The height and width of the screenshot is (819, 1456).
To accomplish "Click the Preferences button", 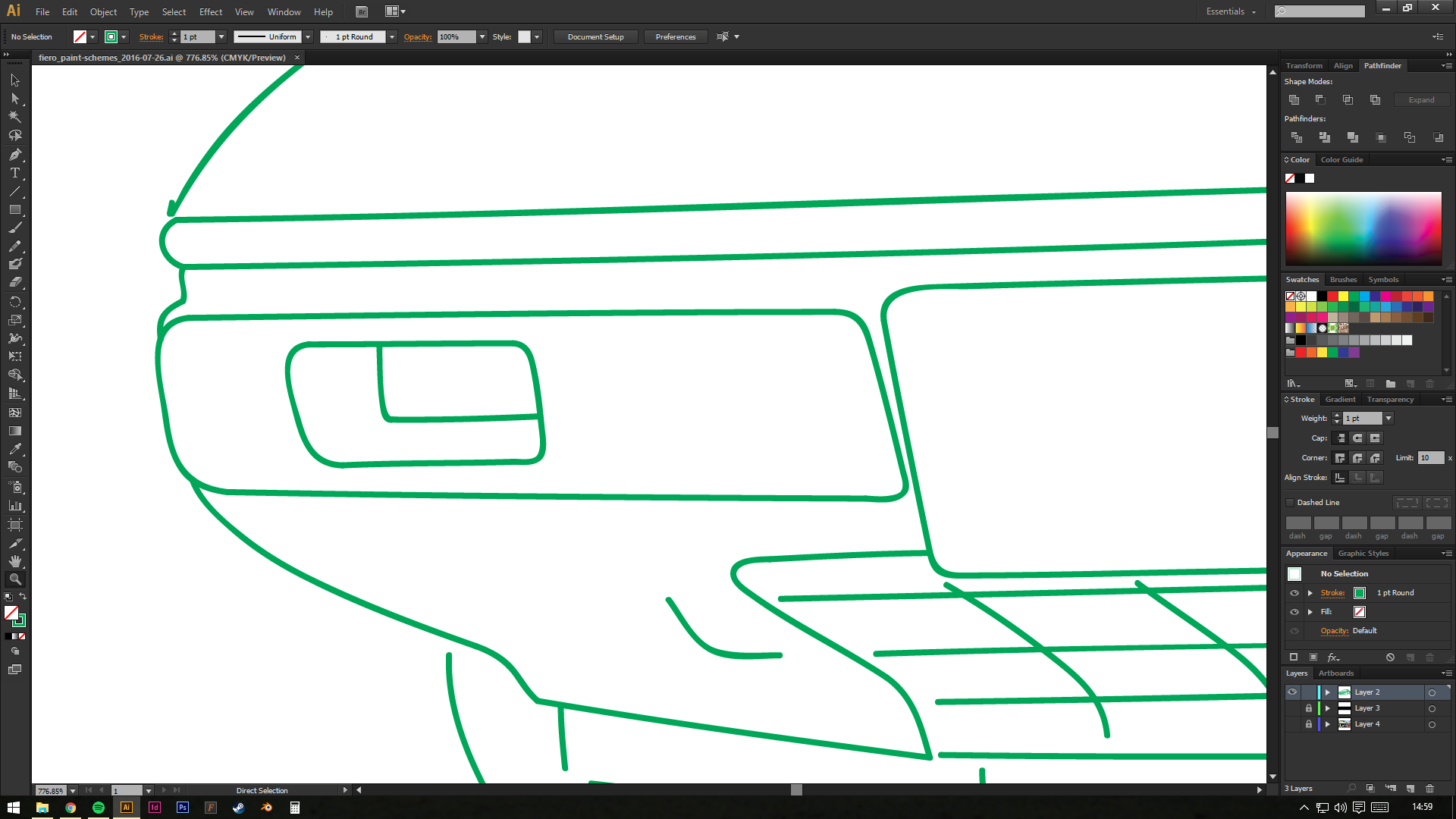I will point(675,36).
